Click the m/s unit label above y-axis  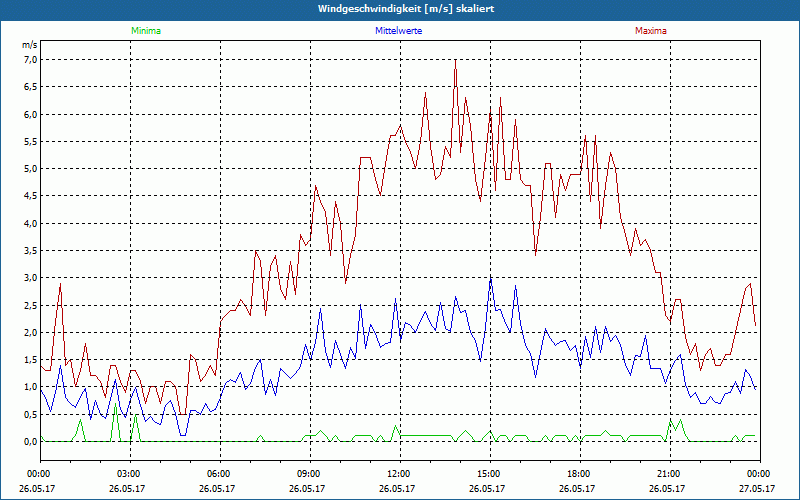[30, 45]
